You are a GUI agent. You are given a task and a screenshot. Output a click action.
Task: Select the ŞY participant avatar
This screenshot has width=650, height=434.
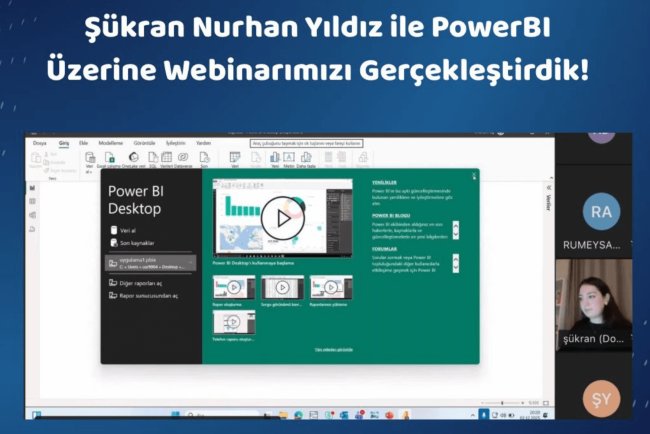pyautogui.click(x=601, y=399)
